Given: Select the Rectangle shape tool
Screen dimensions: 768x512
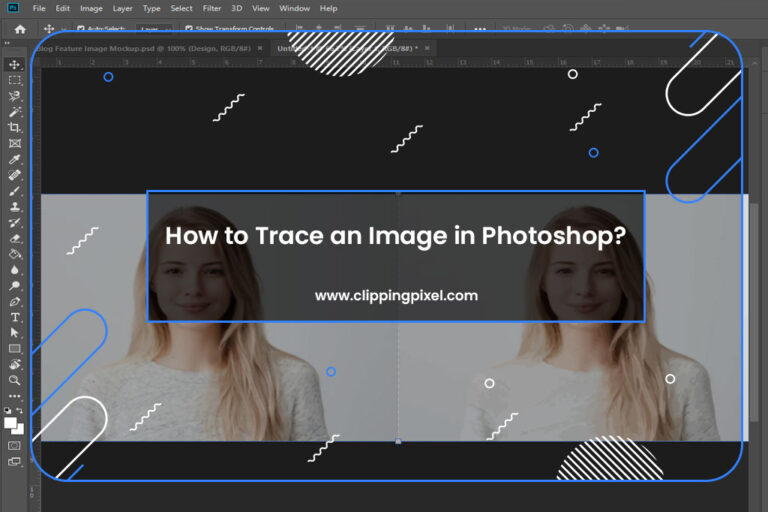Looking at the screenshot, I should click(14, 349).
